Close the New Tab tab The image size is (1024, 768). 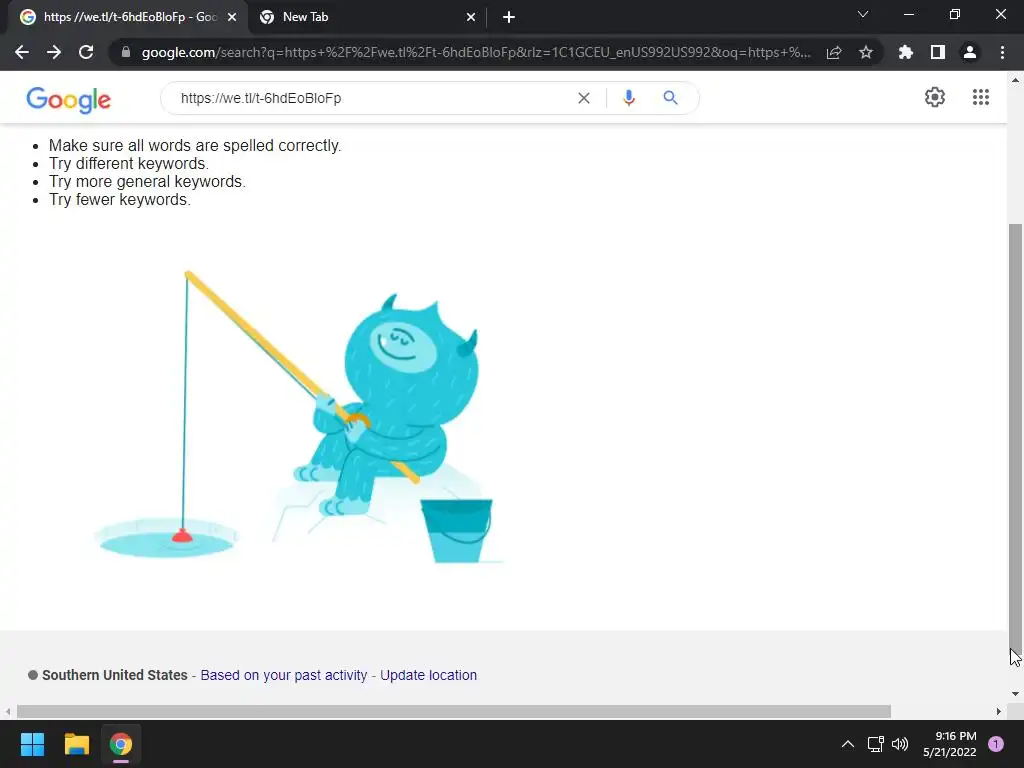(471, 18)
